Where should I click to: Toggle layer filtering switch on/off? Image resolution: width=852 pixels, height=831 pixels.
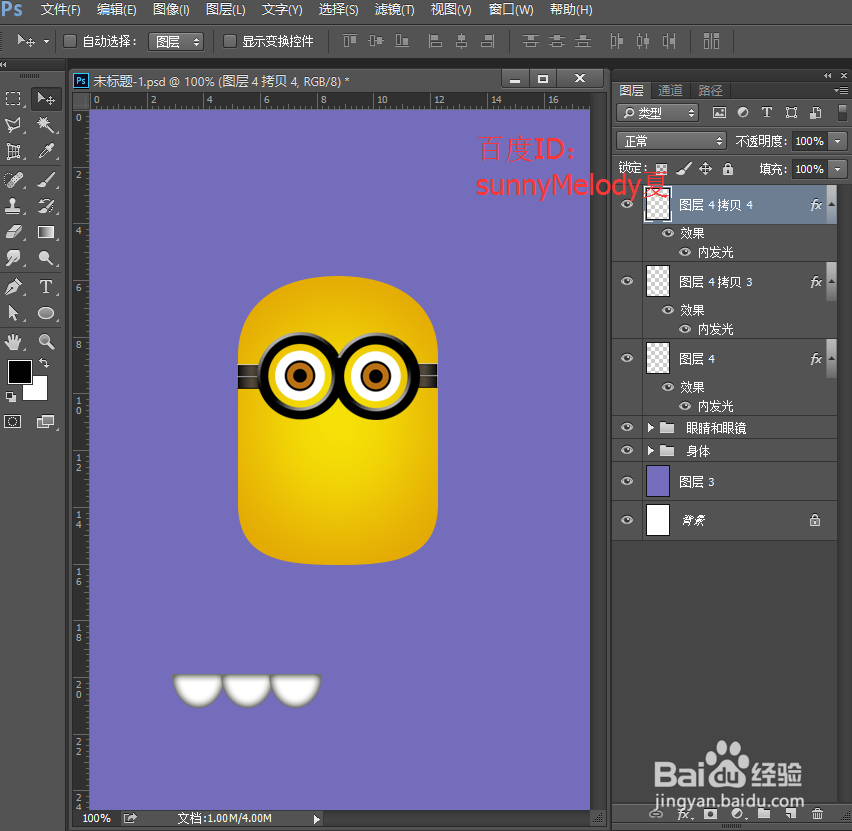click(842, 113)
